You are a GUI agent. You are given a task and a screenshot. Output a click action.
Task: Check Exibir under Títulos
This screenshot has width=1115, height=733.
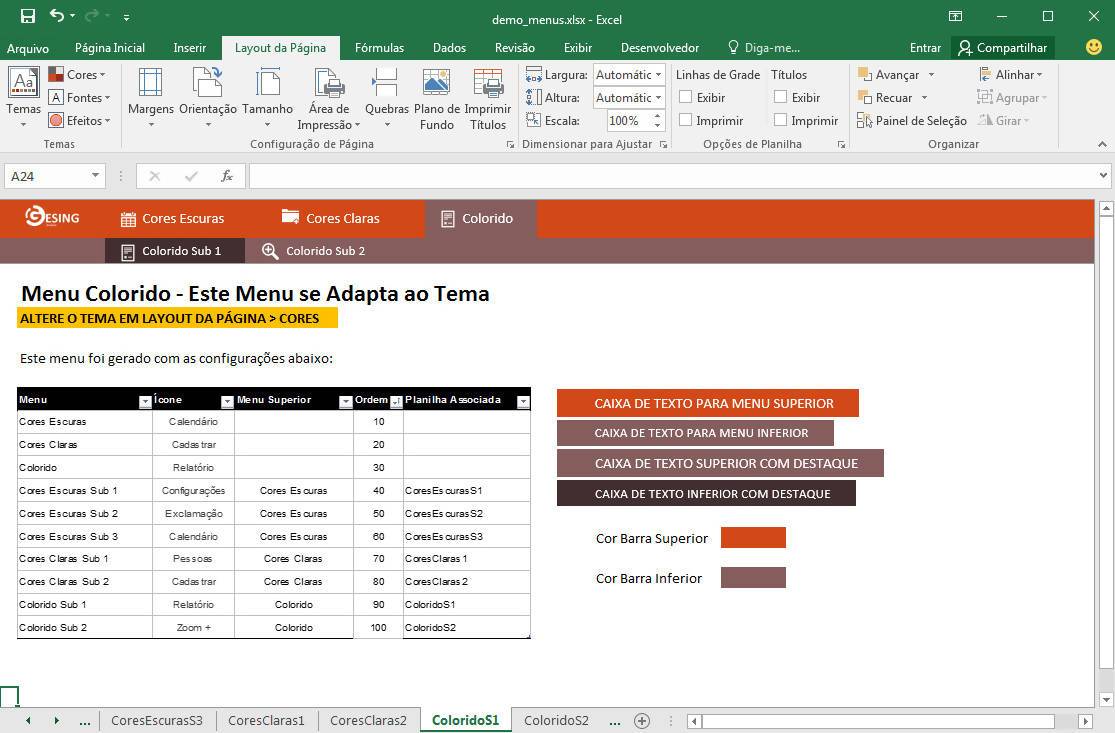pos(781,97)
